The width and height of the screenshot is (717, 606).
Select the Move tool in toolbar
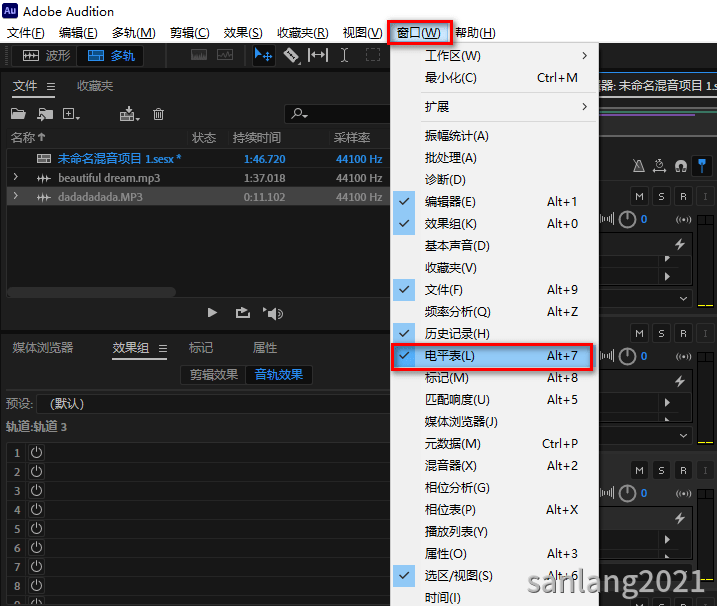pyautogui.click(x=263, y=56)
